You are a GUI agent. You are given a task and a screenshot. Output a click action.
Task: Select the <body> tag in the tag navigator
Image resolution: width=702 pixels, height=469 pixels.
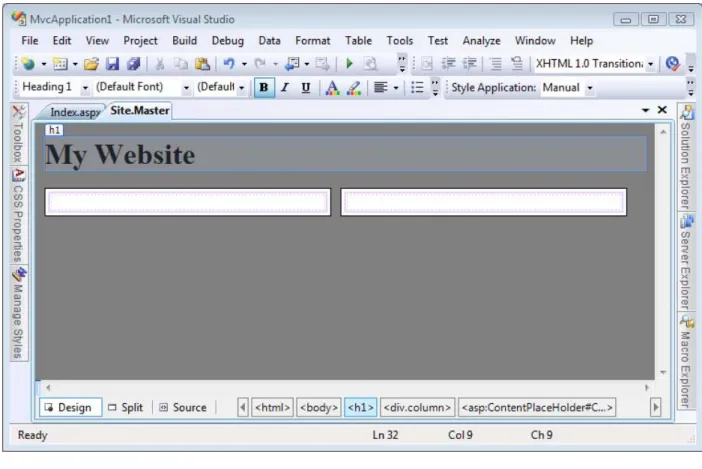click(x=319, y=407)
